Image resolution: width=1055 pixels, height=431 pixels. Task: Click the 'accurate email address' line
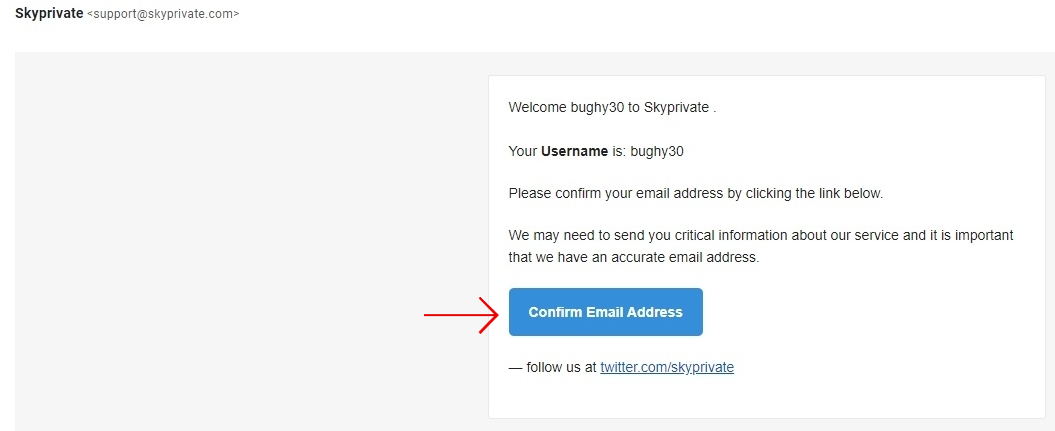tap(634, 258)
